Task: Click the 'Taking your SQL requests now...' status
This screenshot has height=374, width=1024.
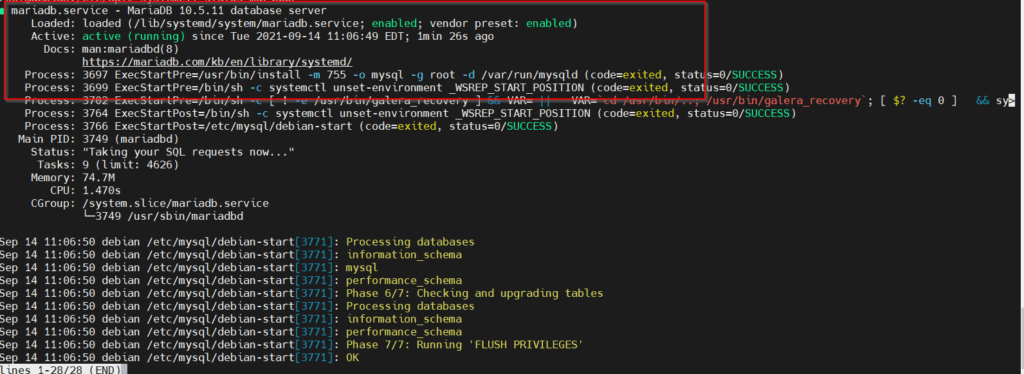Action: (189, 152)
